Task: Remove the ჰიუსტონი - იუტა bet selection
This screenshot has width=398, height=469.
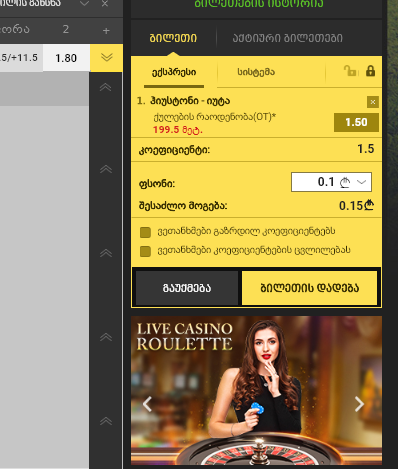Action: 373,102
